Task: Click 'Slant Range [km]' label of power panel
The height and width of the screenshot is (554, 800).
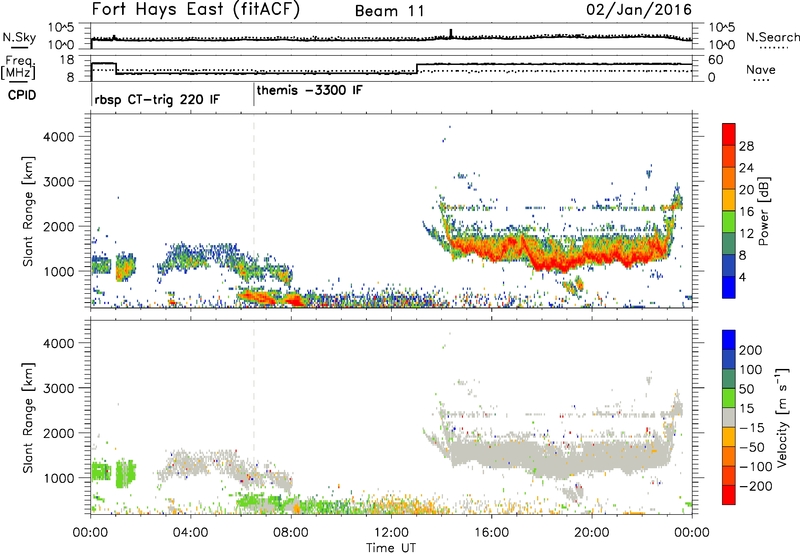Action: point(28,211)
